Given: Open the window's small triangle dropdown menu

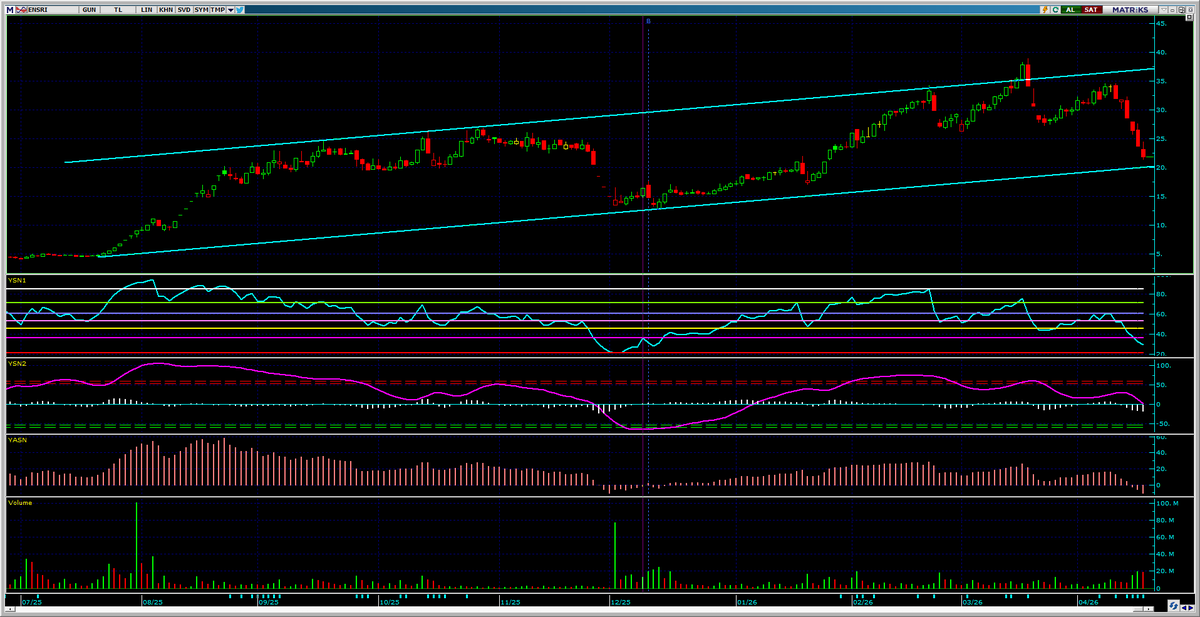Looking at the screenshot, I should 1164,10.
